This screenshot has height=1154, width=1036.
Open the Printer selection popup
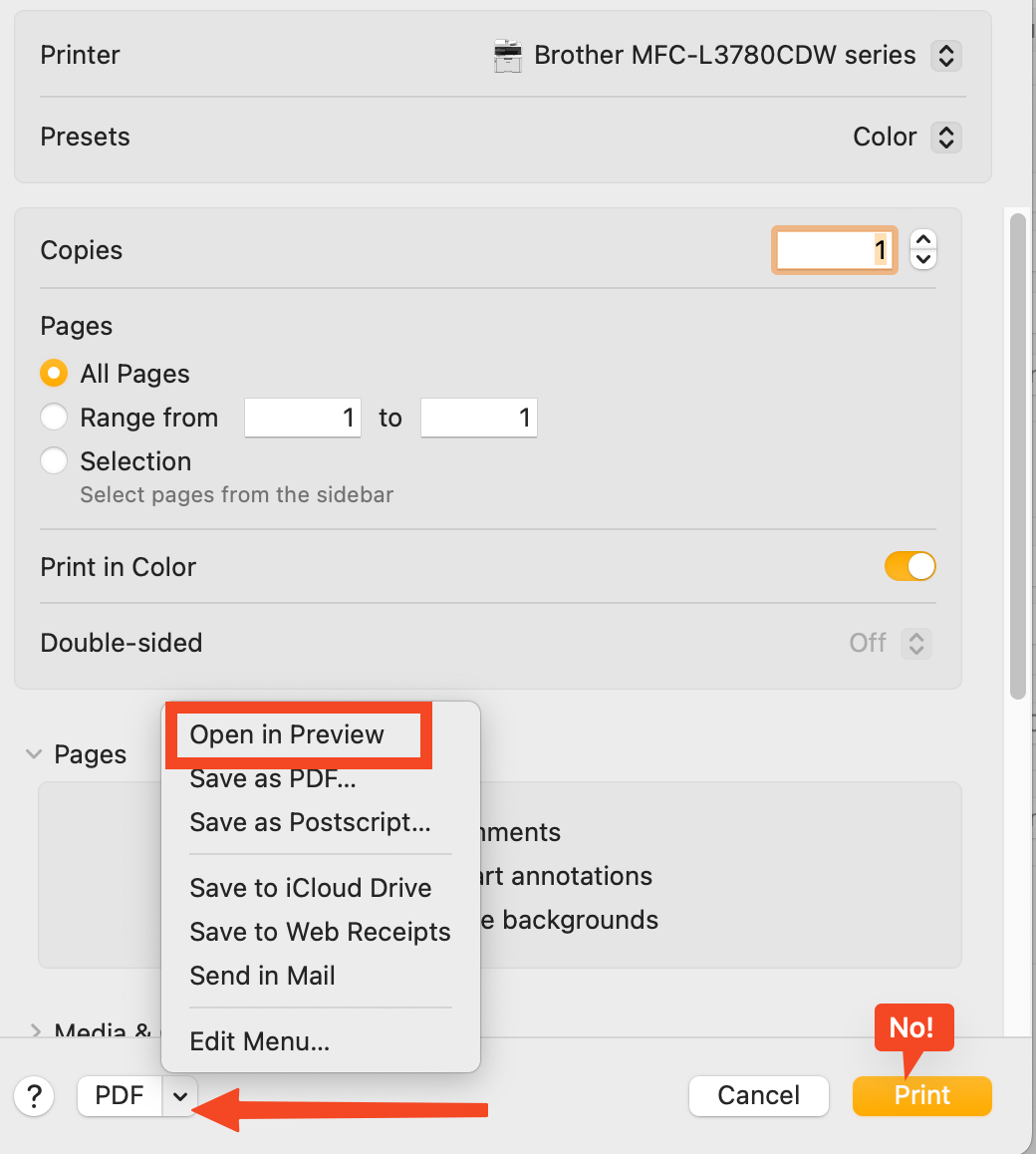coord(944,56)
